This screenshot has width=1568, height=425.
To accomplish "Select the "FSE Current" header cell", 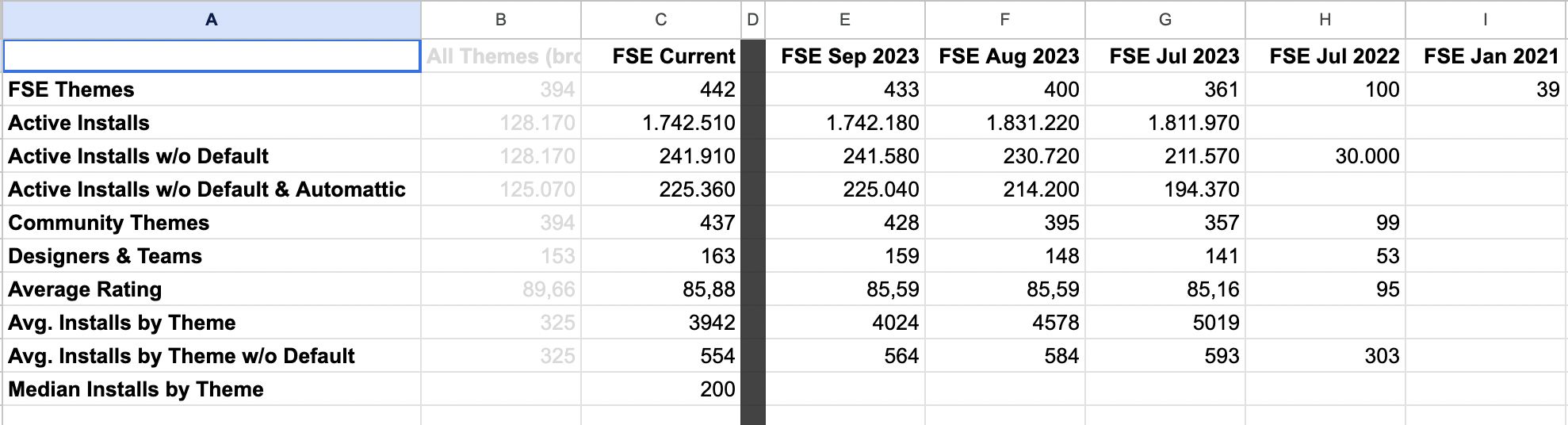I will tap(660, 56).
